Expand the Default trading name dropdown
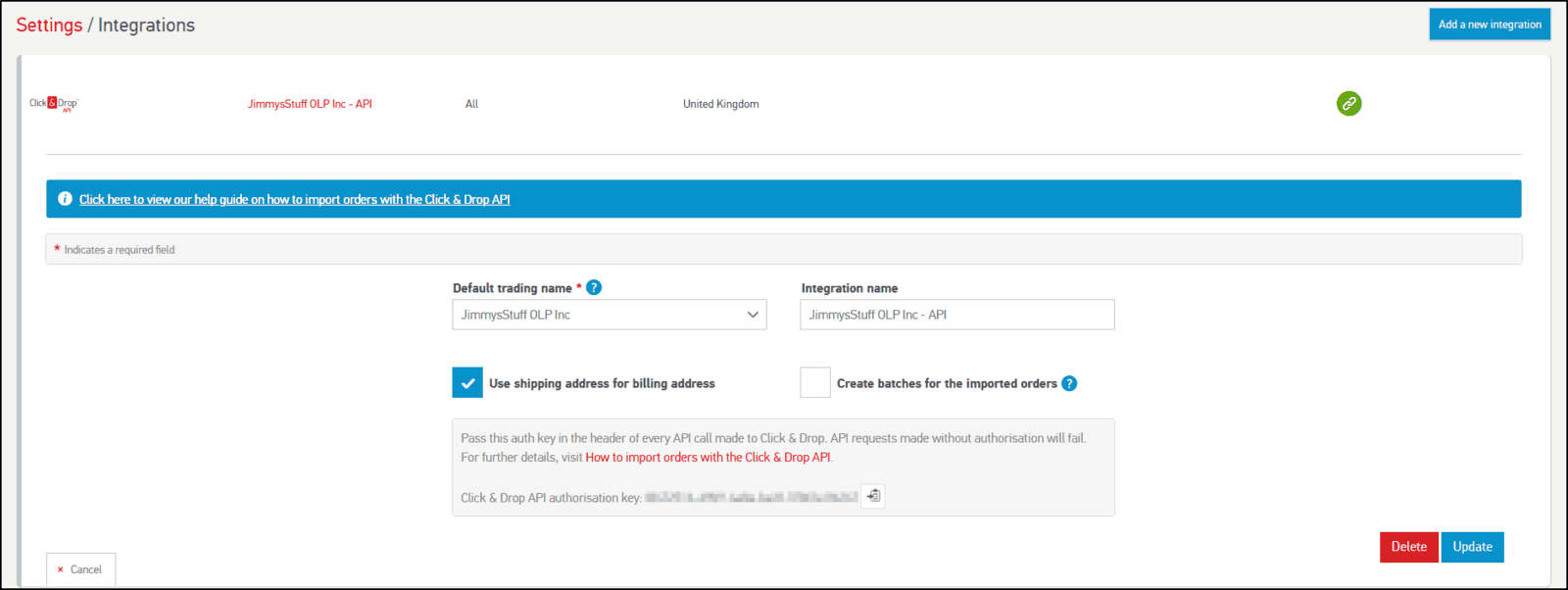1568x590 pixels. pyautogui.click(x=609, y=315)
